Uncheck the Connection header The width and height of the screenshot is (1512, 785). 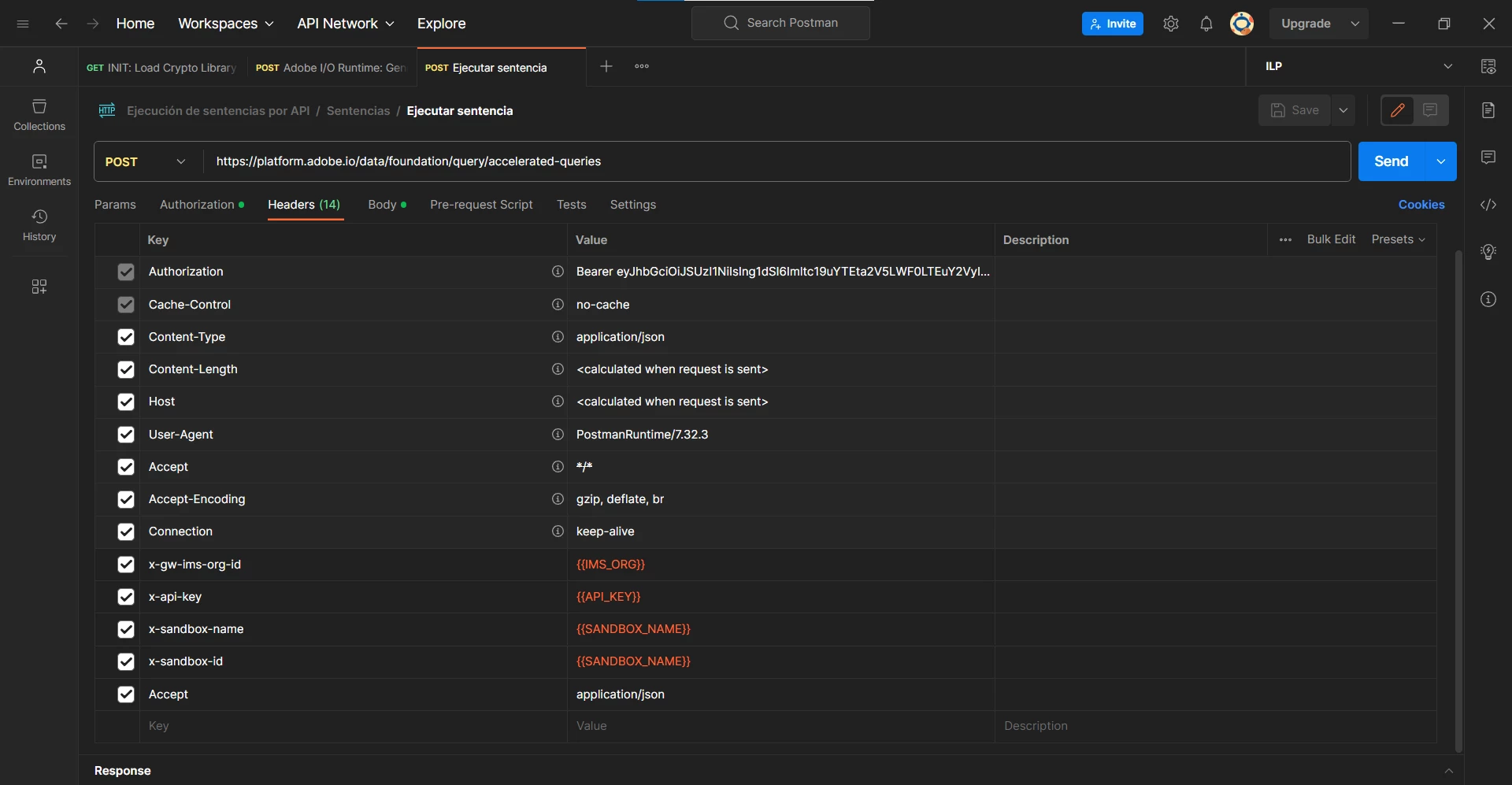pos(126,531)
